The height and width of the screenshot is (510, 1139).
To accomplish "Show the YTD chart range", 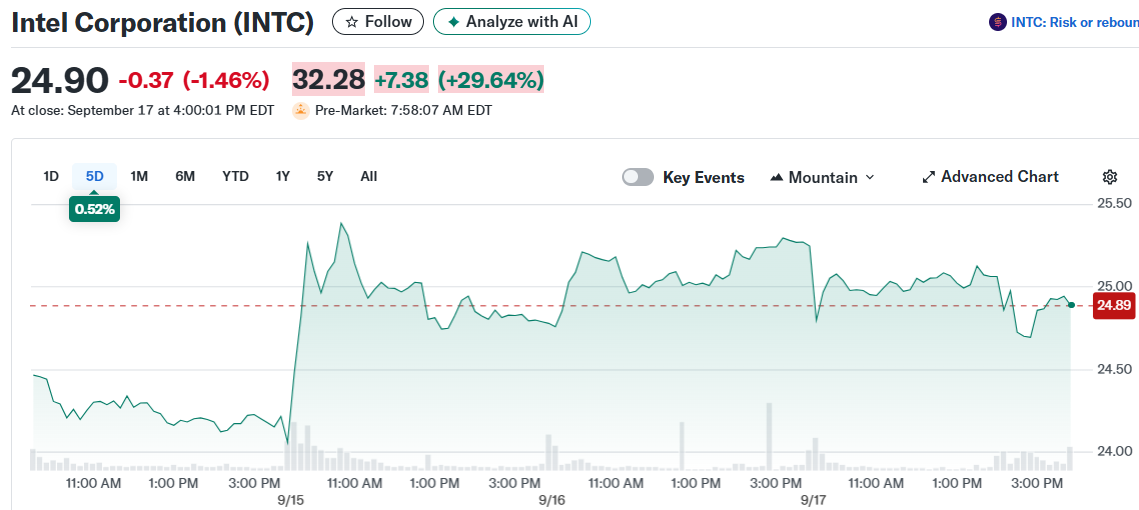I will (x=235, y=176).
